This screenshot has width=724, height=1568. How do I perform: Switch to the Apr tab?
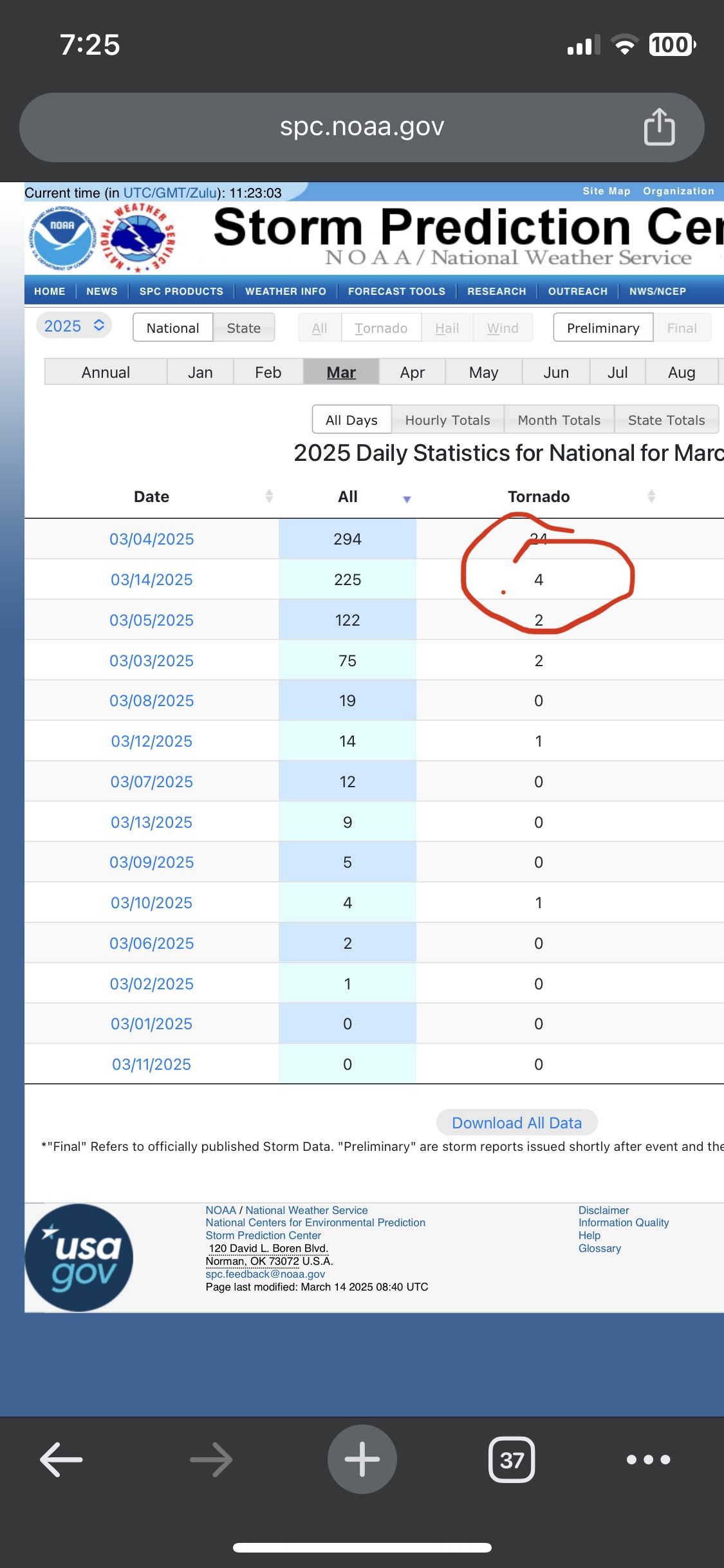point(412,372)
